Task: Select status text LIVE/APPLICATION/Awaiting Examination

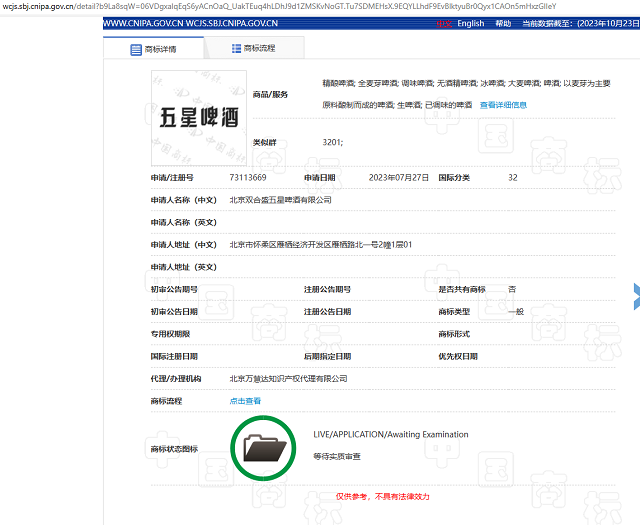Action: pyautogui.click(x=391, y=434)
